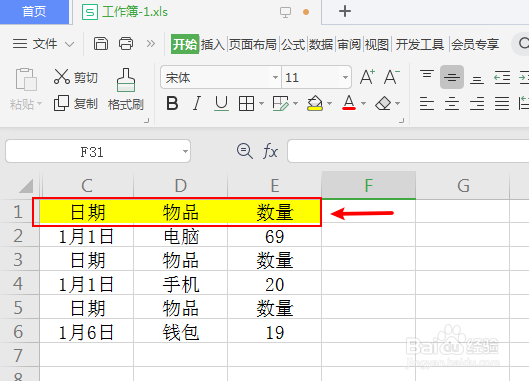
Task: Decrease font size with A- icon
Action: tap(392, 77)
